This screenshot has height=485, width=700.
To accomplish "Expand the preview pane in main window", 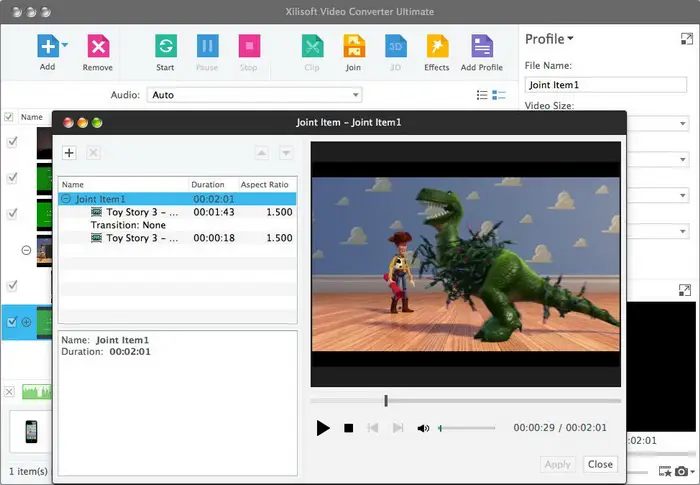I will [685, 290].
